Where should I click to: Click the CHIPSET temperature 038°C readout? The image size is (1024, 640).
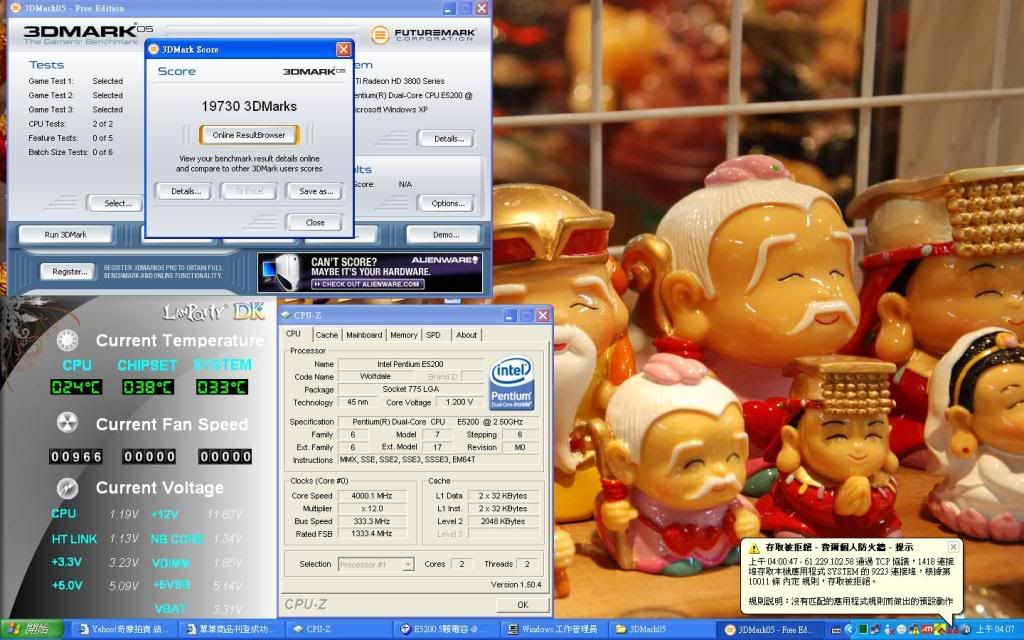148,387
